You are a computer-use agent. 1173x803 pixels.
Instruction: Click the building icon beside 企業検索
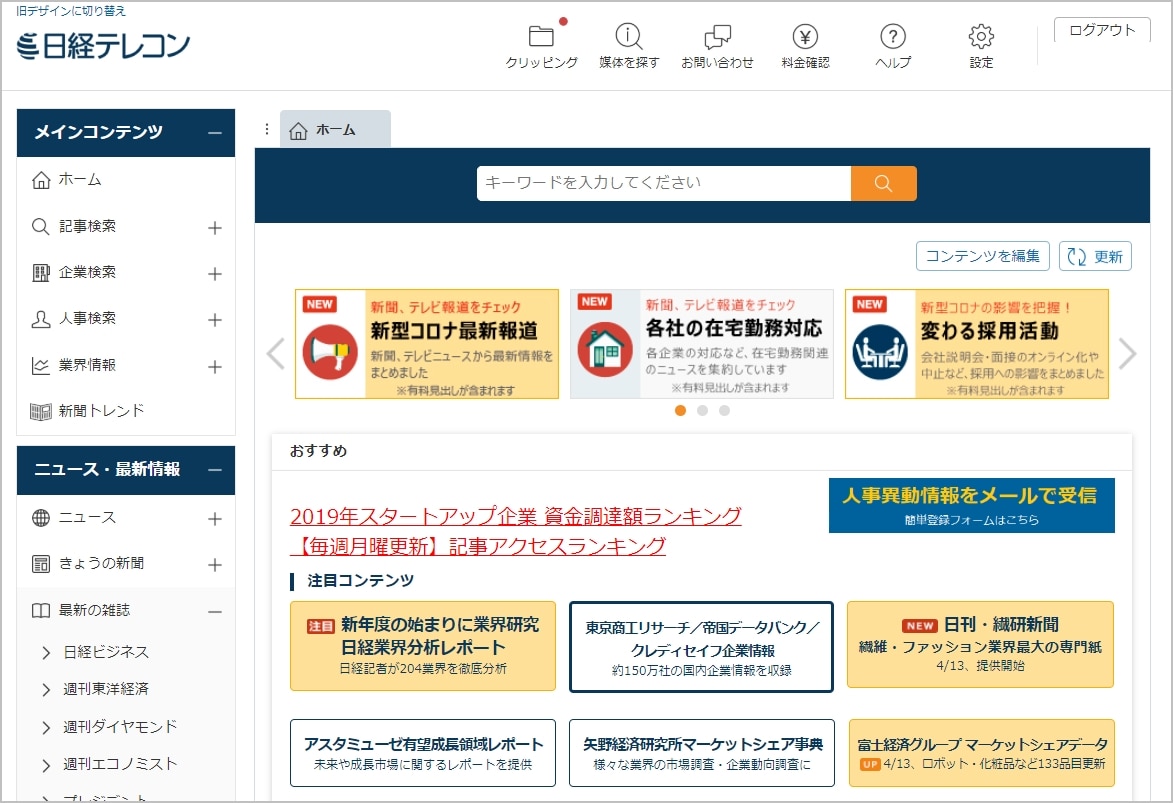click(41, 273)
